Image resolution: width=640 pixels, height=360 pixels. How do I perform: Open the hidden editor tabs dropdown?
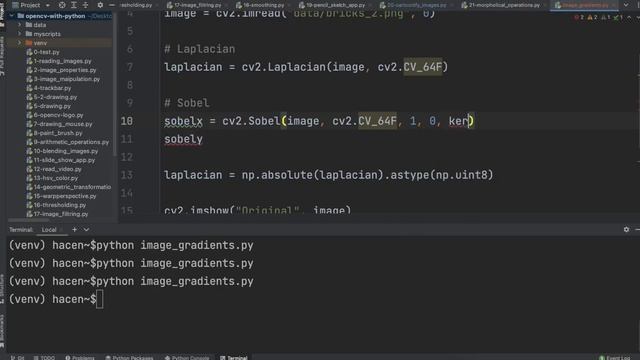coord(626,5)
